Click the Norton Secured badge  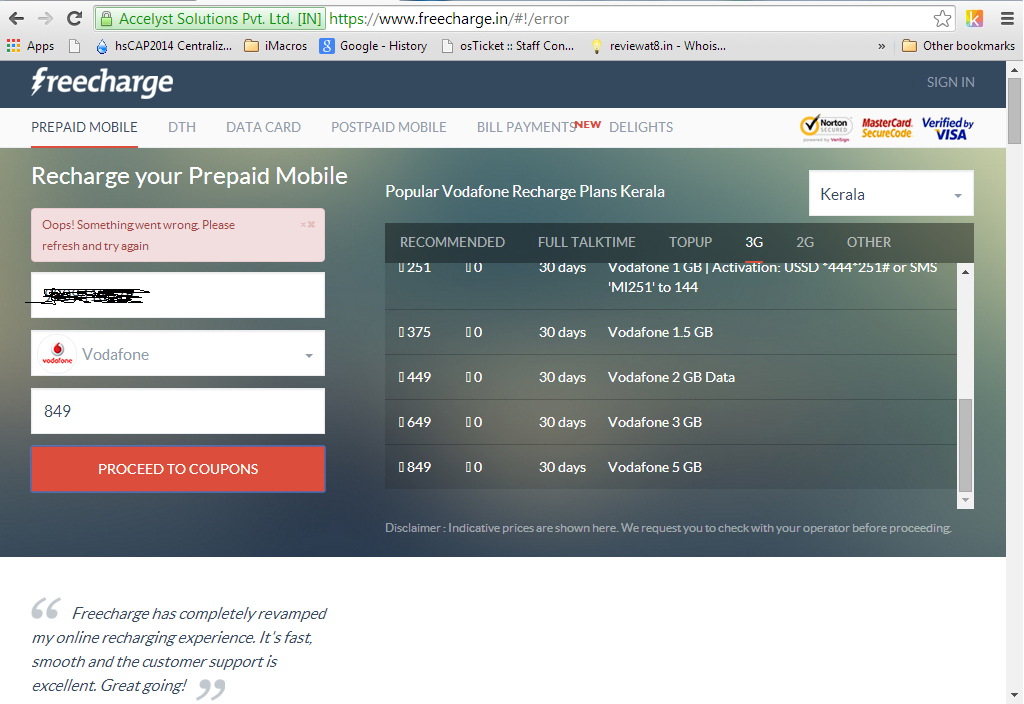826,128
